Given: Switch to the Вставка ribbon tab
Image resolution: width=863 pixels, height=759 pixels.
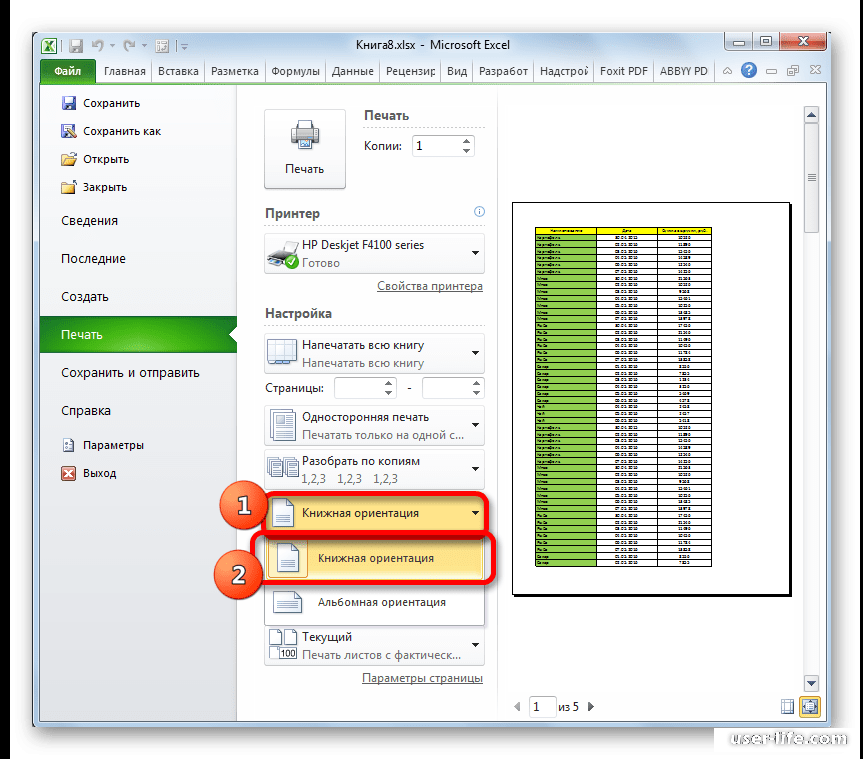Looking at the screenshot, I should click(178, 71).
